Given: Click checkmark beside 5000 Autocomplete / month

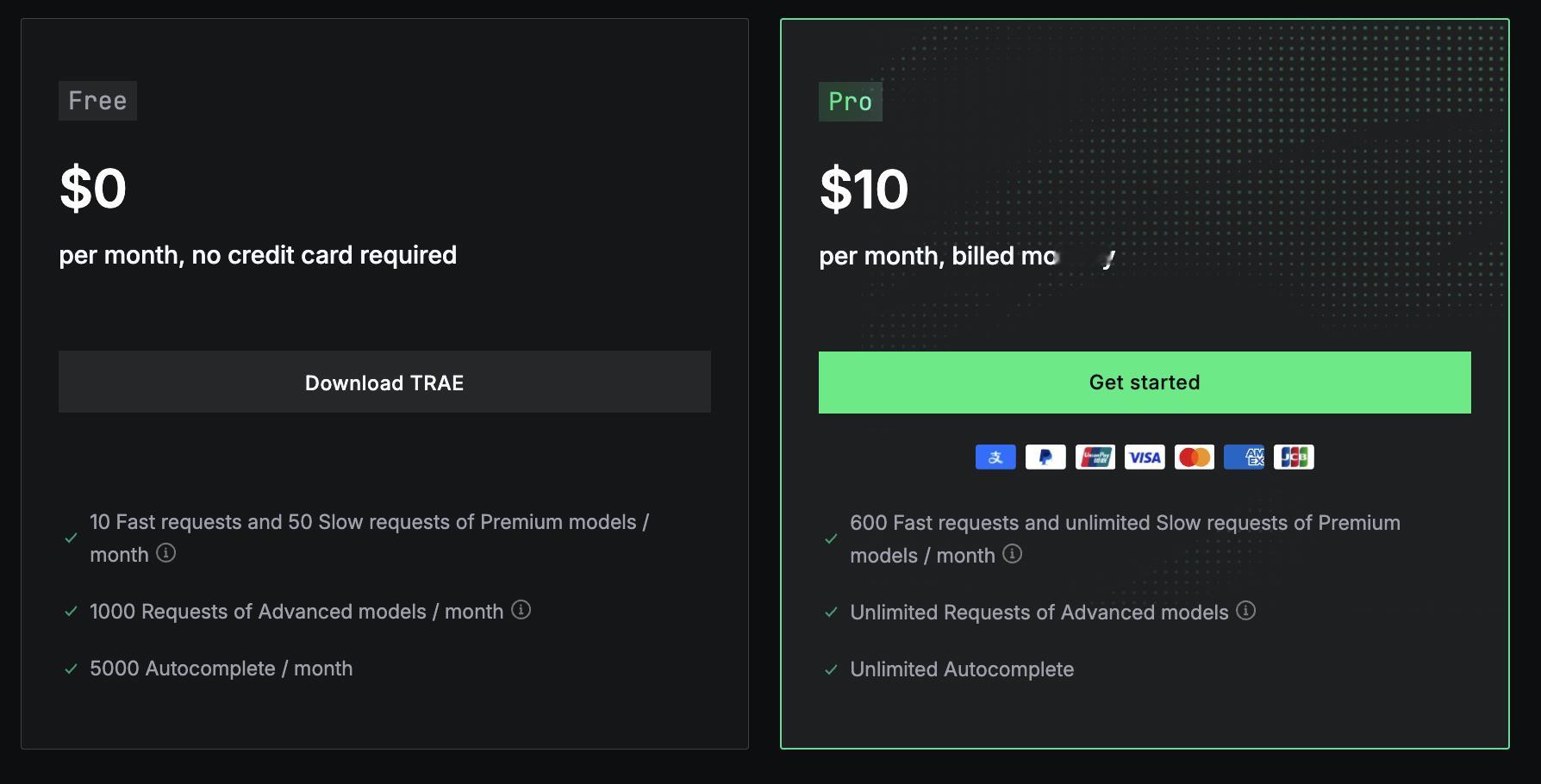Looking at the screenshot, I should click(x=72, y=669).
